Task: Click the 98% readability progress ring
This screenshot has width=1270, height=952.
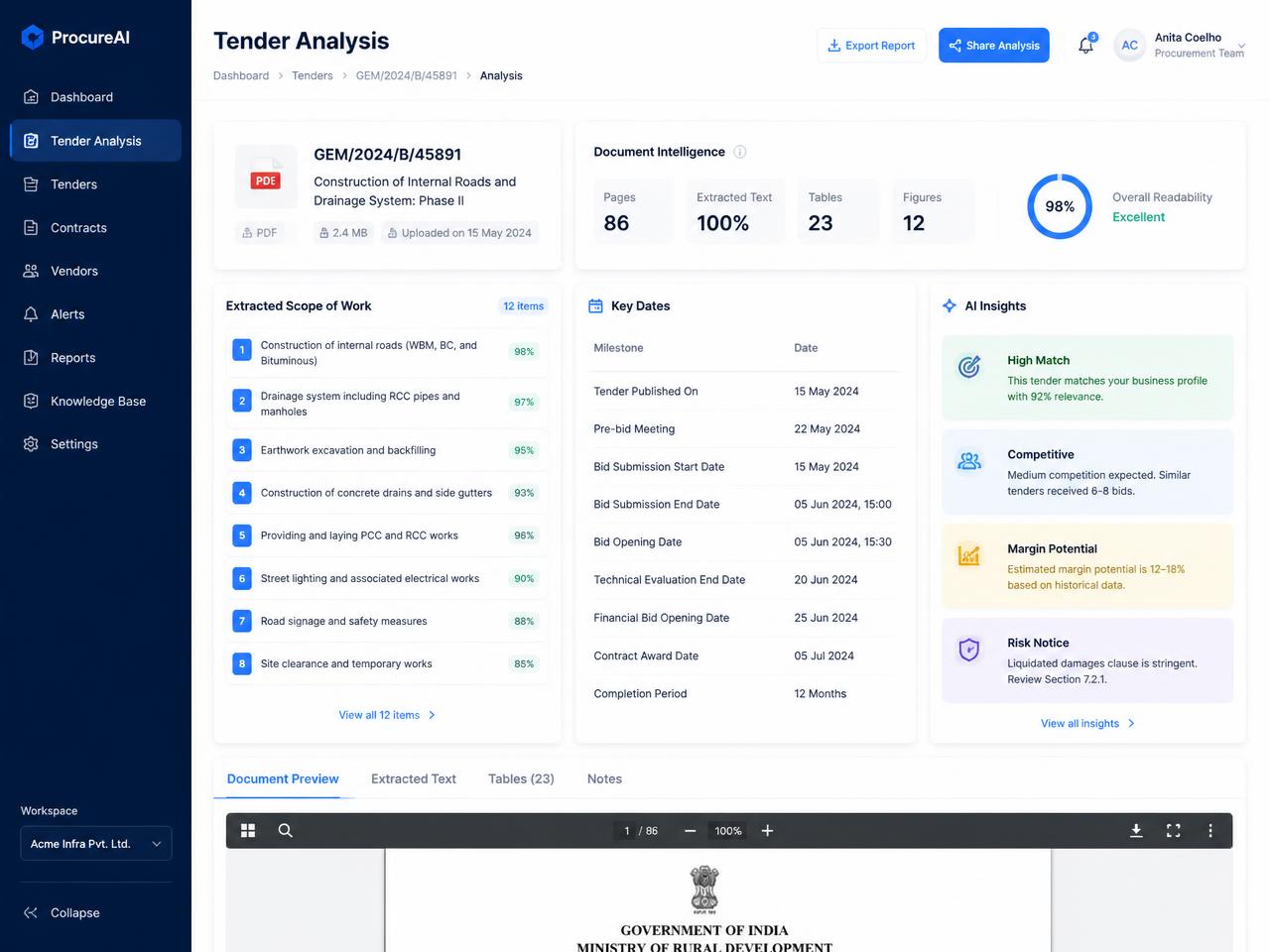Action: coord(1060,206)
